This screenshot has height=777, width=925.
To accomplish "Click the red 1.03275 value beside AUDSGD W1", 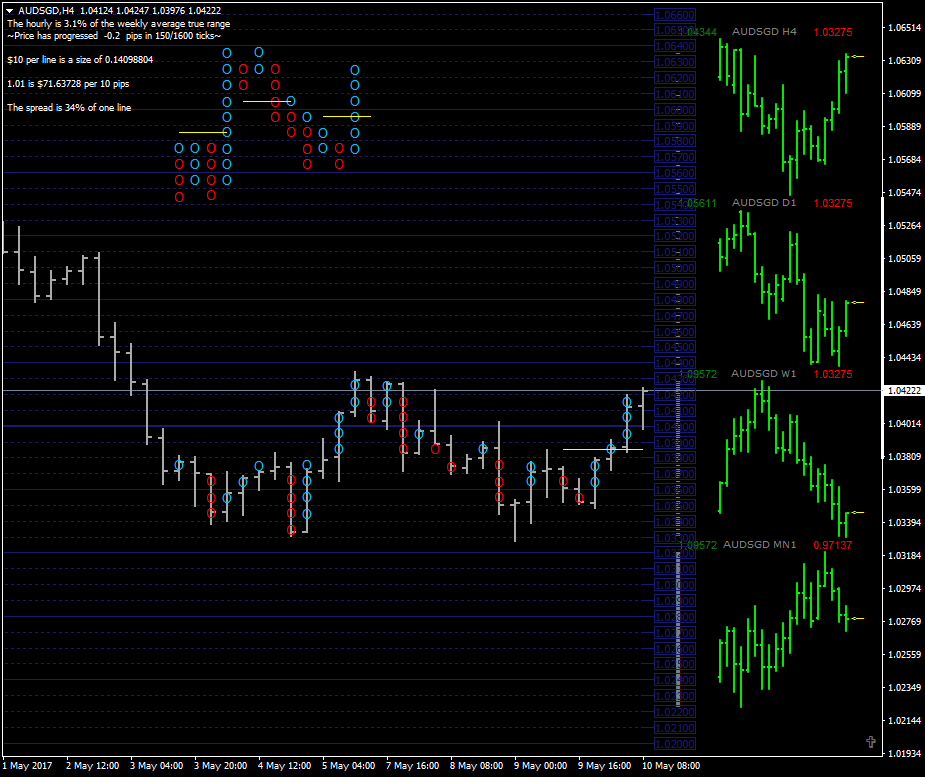I will [x=832, y=375].
